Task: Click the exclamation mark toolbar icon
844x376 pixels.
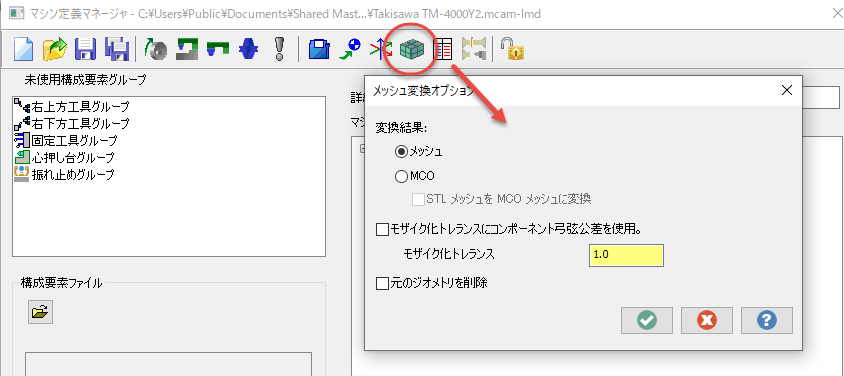Action: tap(279, 49)
